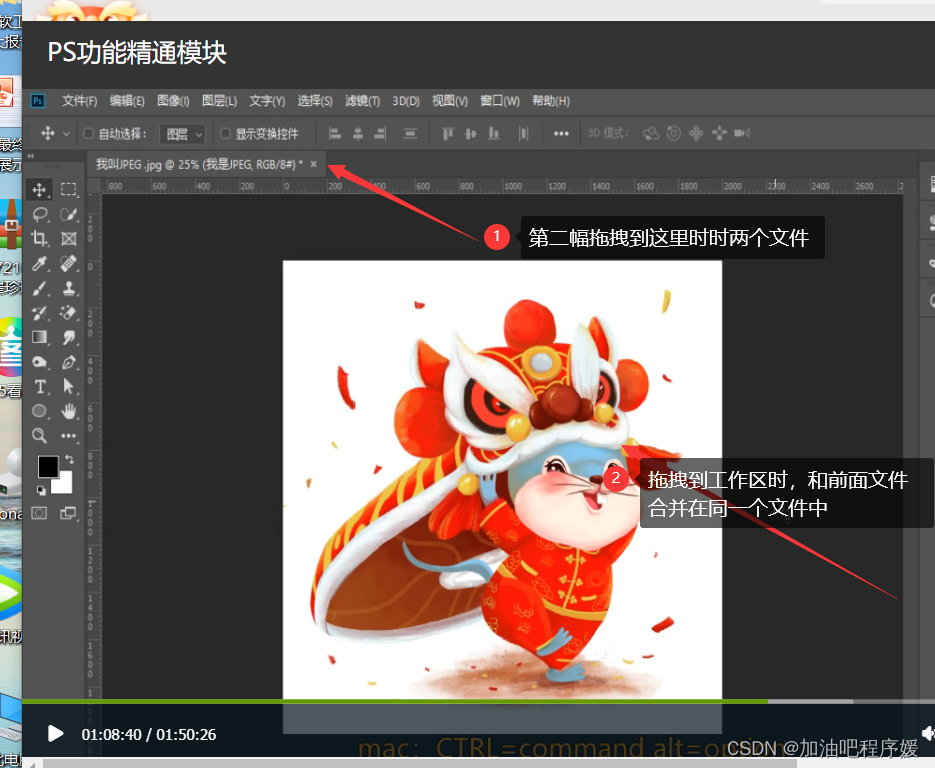Change the screen mode
The height and width of the screenshot is (768, 935).
coord(69,513)
